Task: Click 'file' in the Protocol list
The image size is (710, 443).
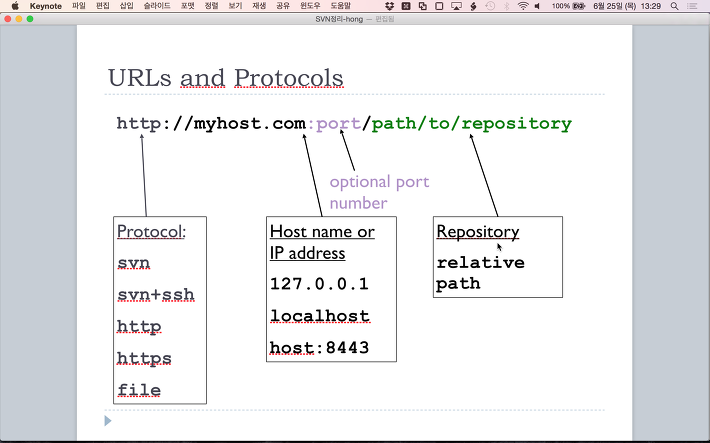Action: 139,390
